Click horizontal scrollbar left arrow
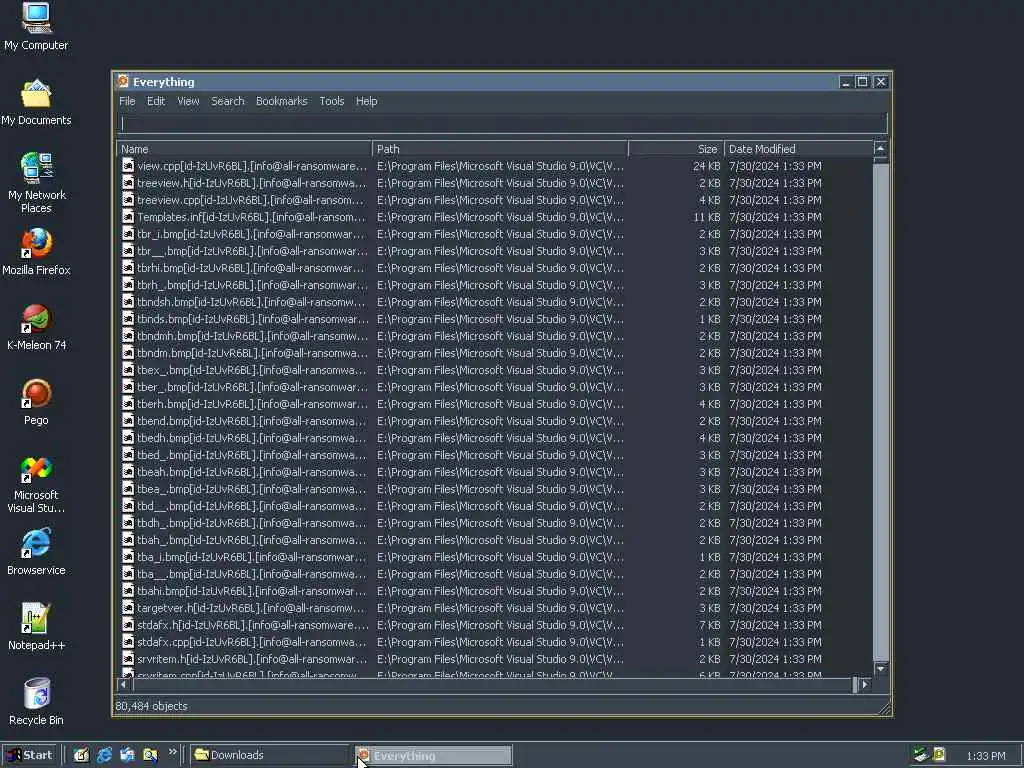The image size is (1024, 768). click(x=124, y=684)
